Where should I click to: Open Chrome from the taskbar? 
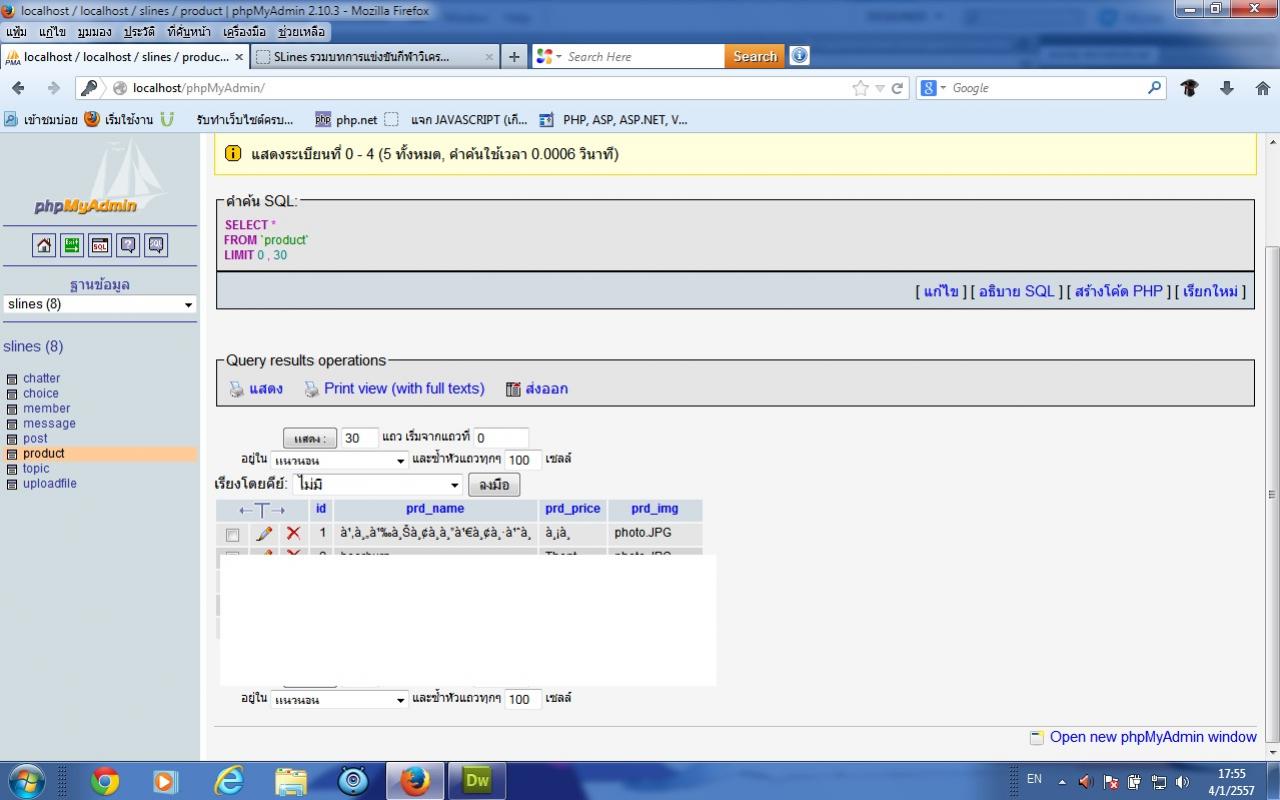click(105, 780)
